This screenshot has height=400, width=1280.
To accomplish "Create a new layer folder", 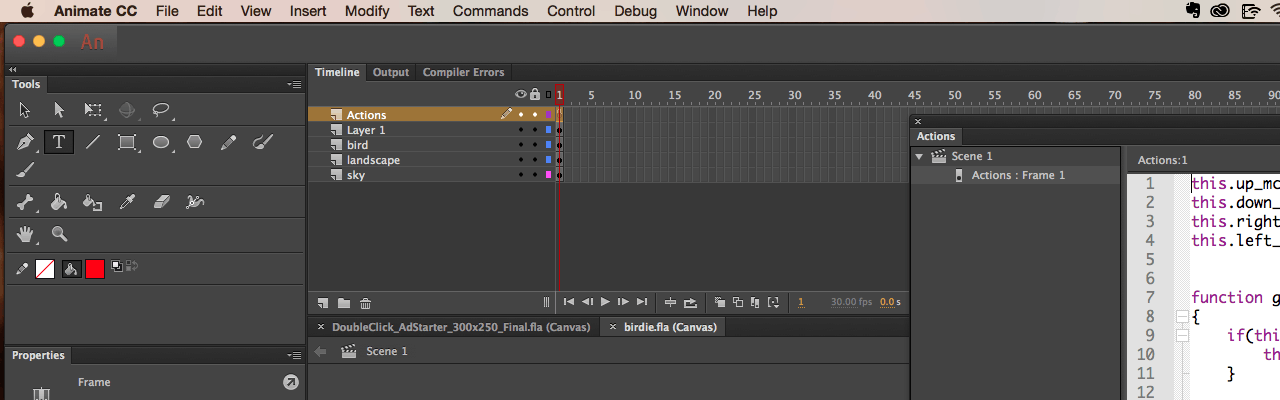I will (x=343, y=303).
